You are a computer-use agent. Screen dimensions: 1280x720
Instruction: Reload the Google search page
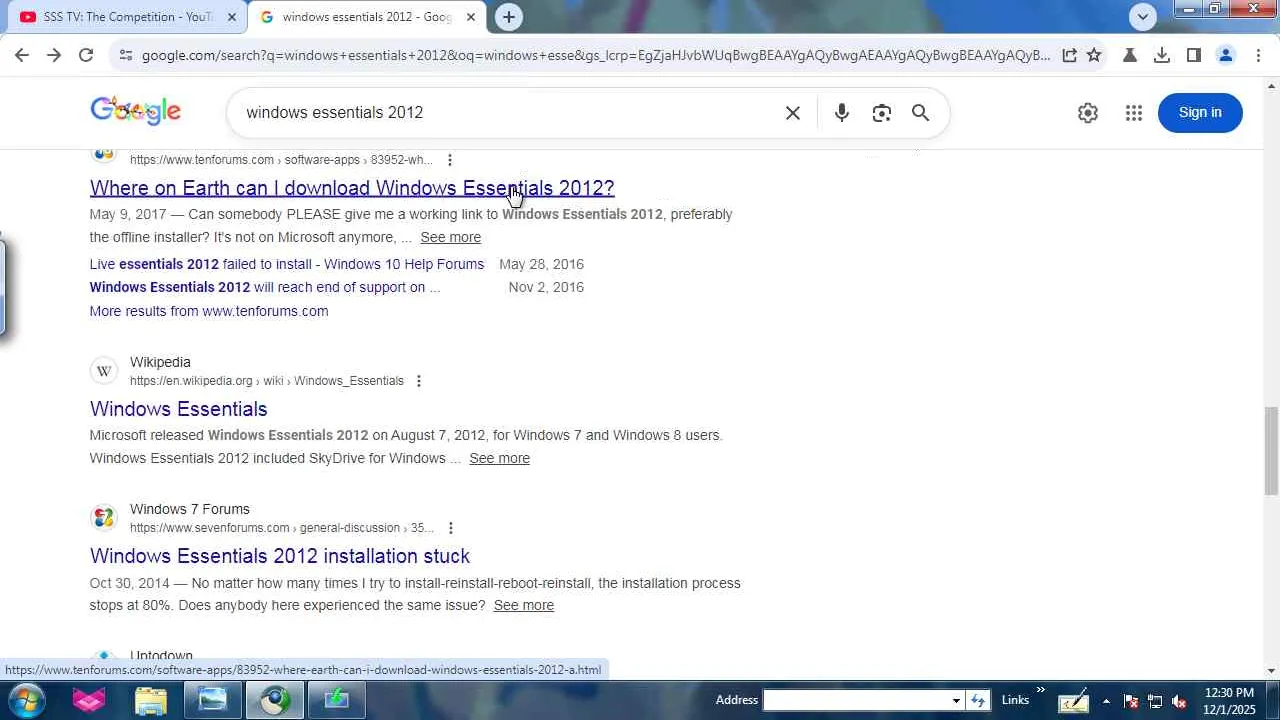86,56
